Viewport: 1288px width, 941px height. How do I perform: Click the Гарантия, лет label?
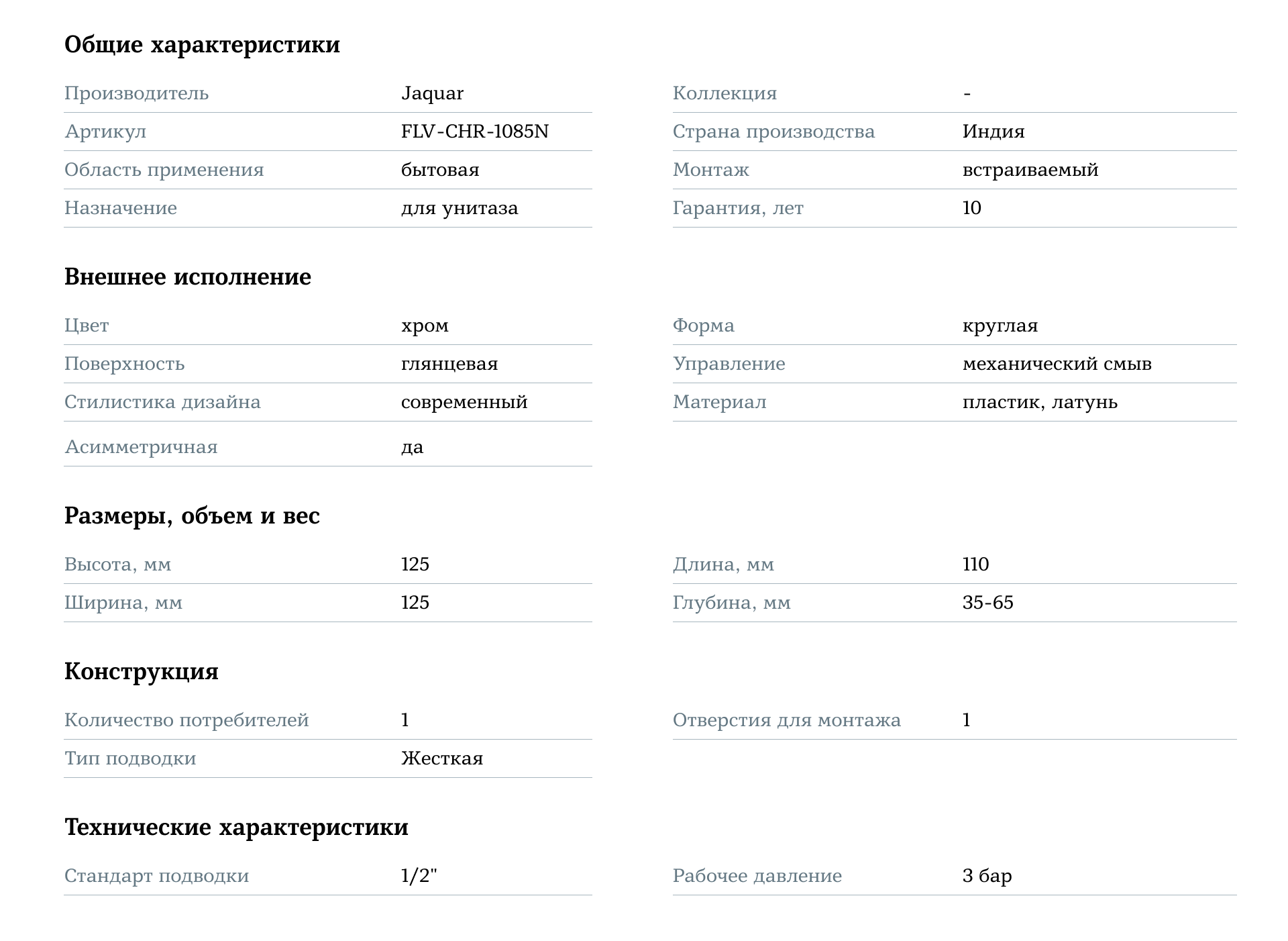click(x=738, y=209)
